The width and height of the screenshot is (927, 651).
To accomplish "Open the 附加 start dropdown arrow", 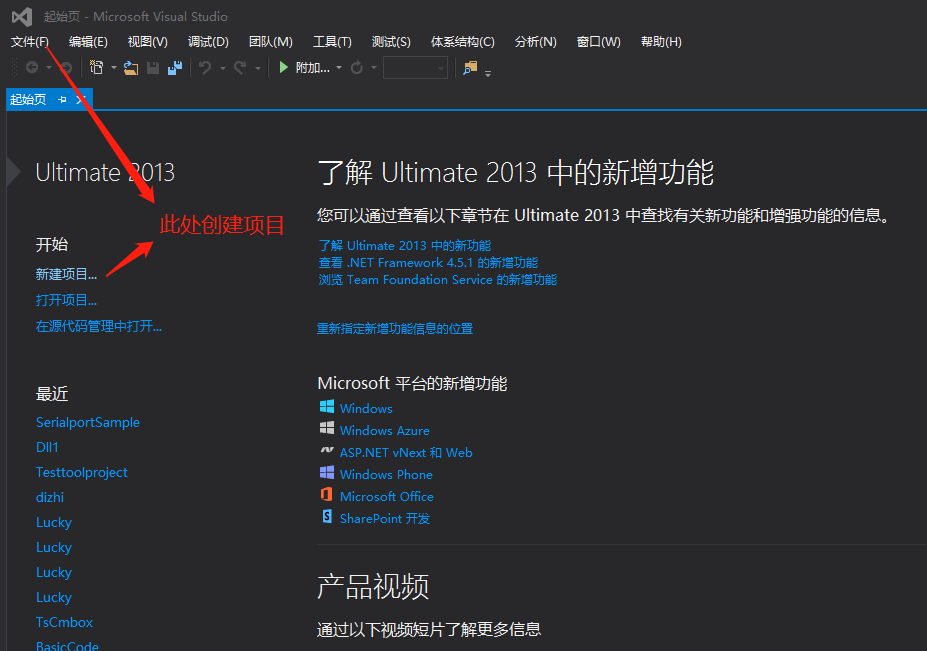I will 339,68.
